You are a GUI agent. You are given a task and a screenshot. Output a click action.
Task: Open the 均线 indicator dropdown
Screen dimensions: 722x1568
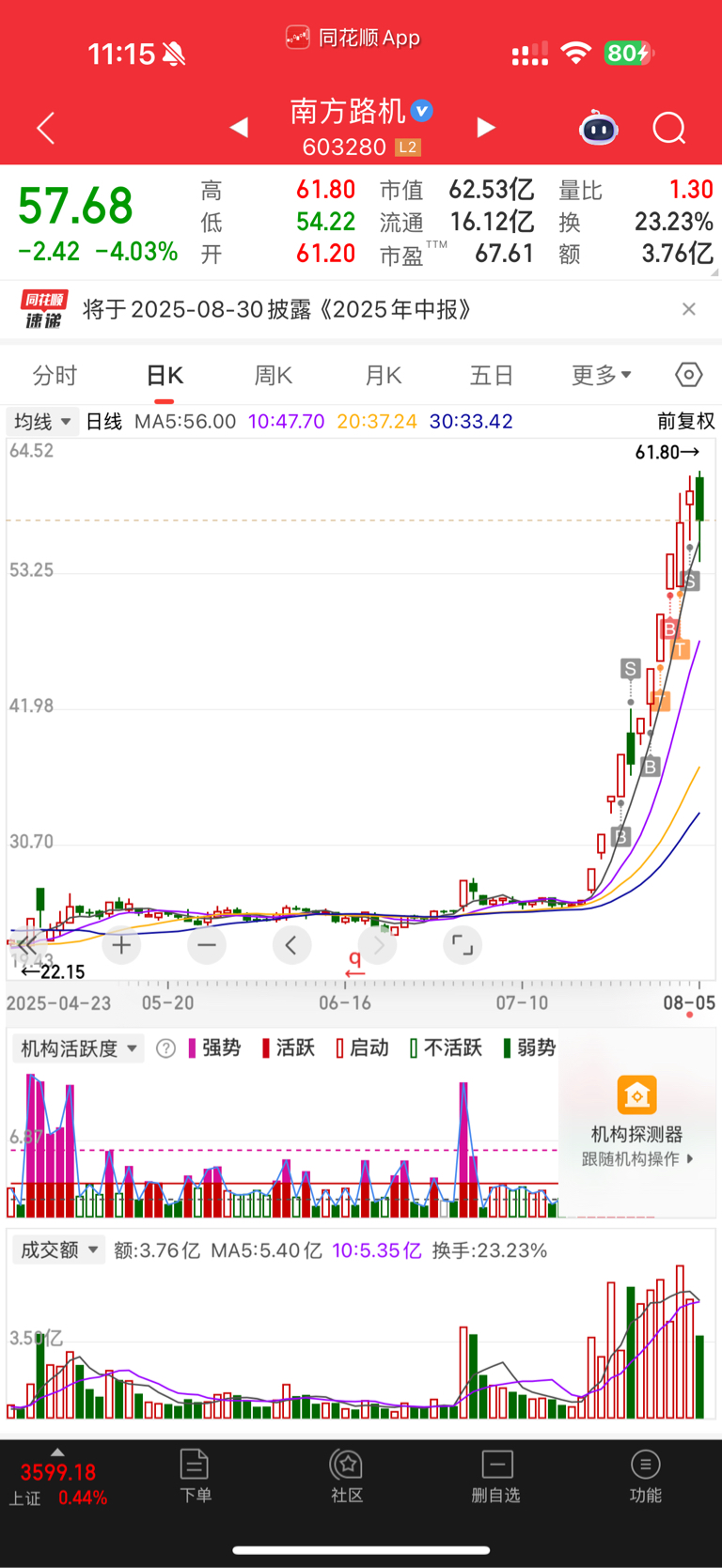pyautogui.click(x=42, y=421)
